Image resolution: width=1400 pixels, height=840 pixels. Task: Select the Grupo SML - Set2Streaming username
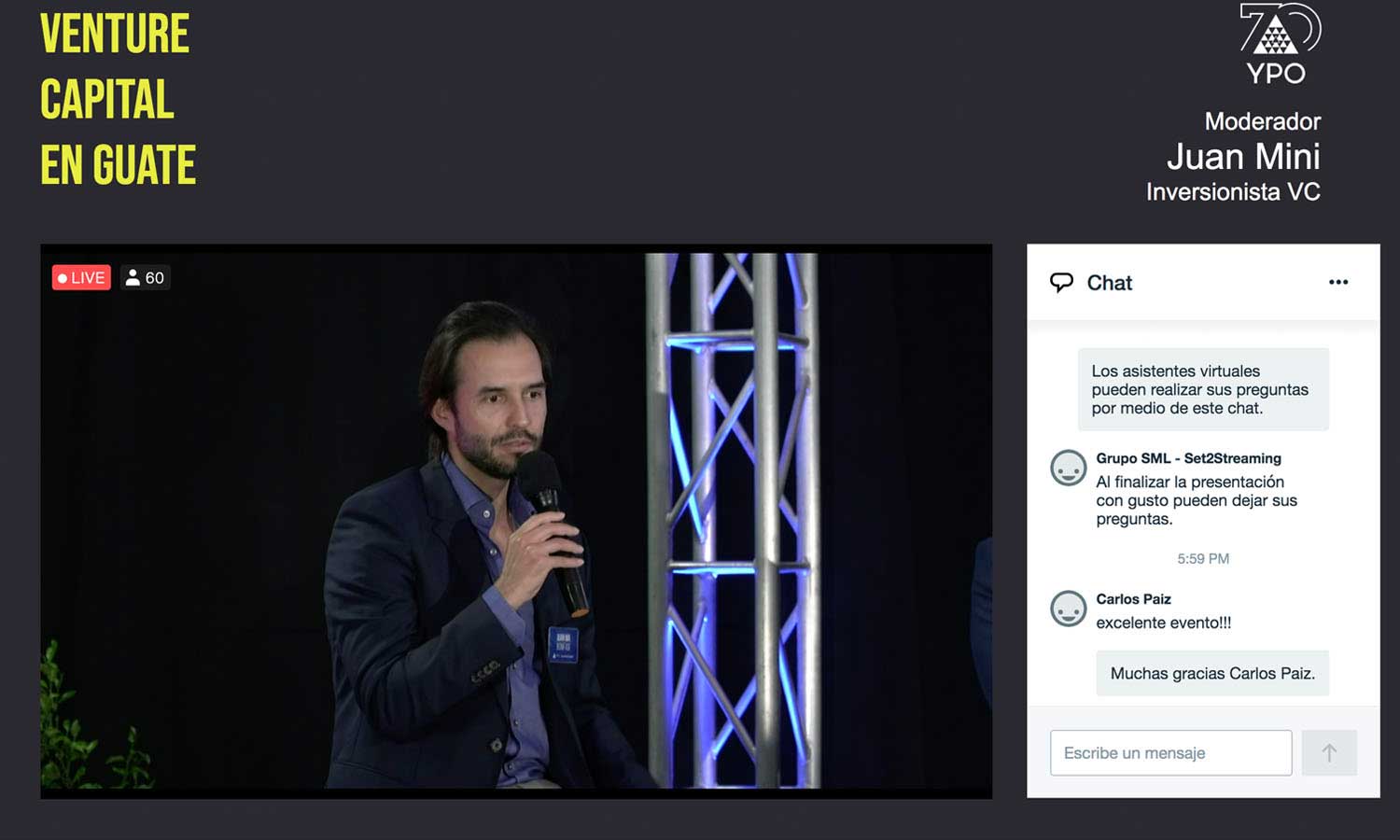coord(1188,458)
